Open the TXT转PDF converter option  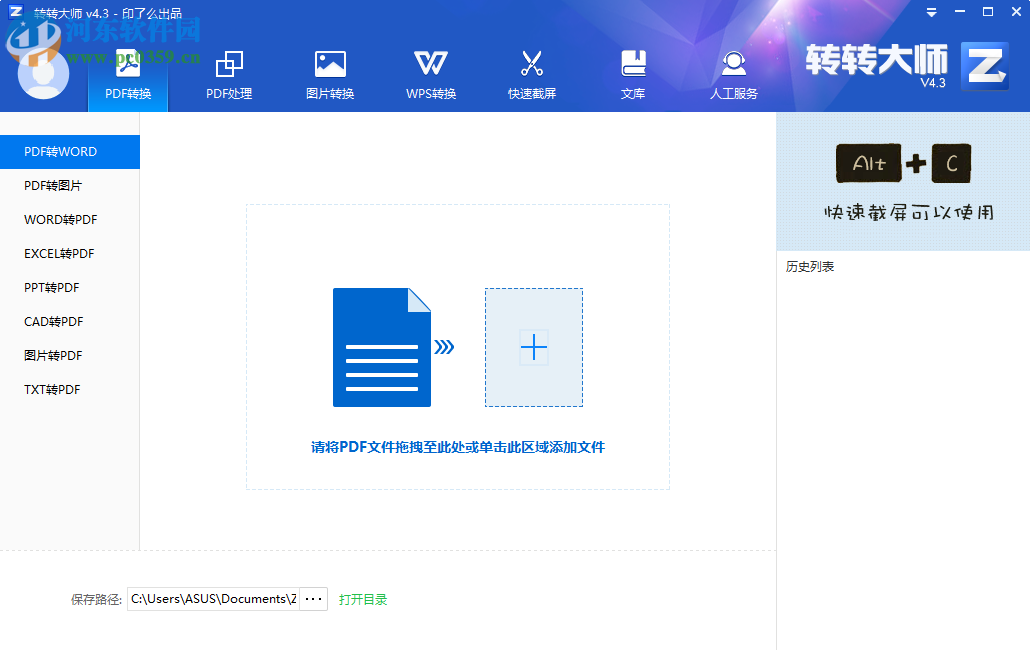53,389
